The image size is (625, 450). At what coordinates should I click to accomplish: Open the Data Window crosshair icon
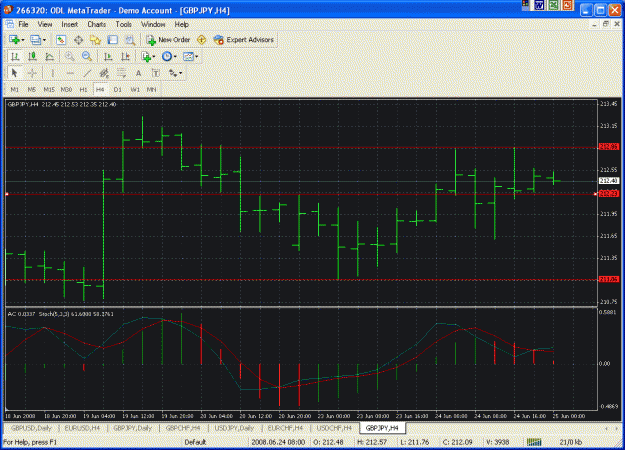[79, 40]
